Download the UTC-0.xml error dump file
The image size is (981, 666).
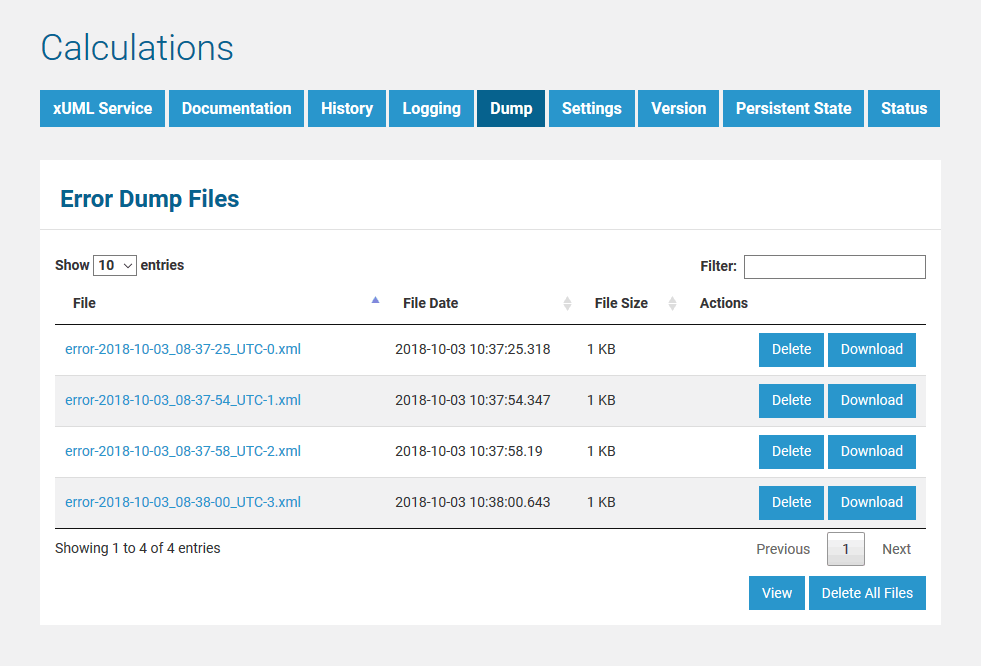871,349
